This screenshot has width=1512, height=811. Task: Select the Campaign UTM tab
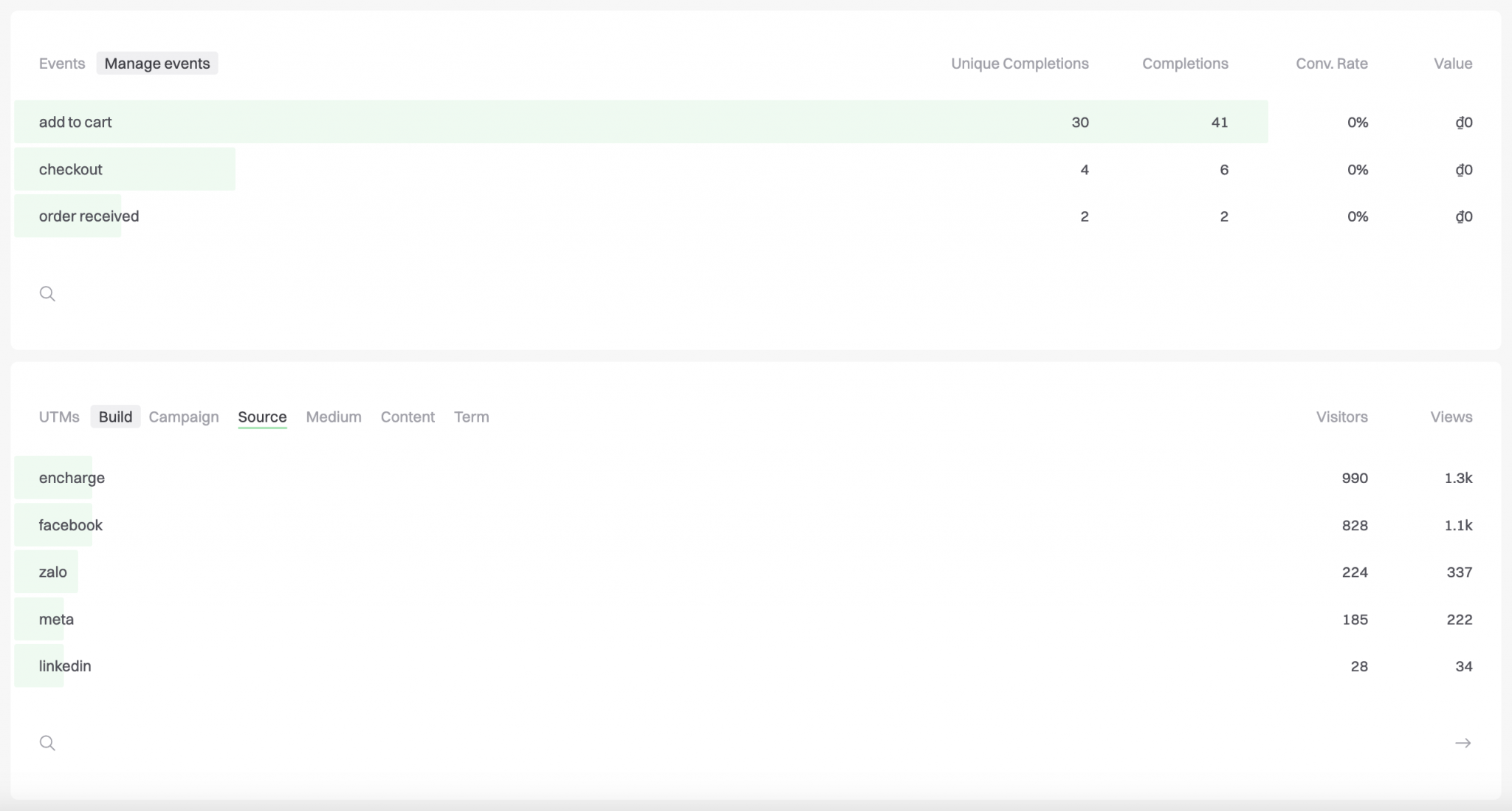tap(183, 417)
